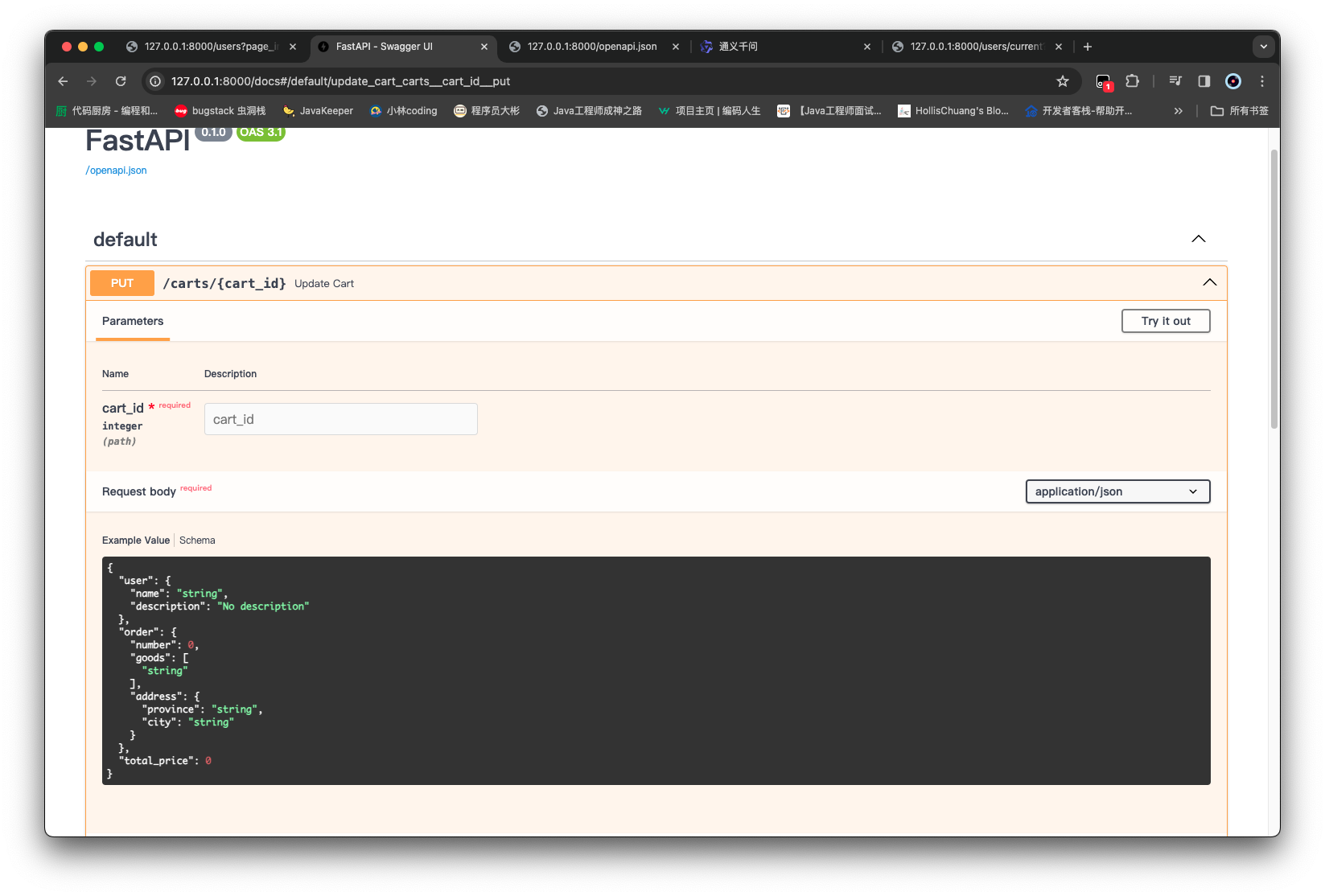This screenshot has width=1325, height=896.
Task: Open the extension with red badge 1
Action: tap(1104, 81)
